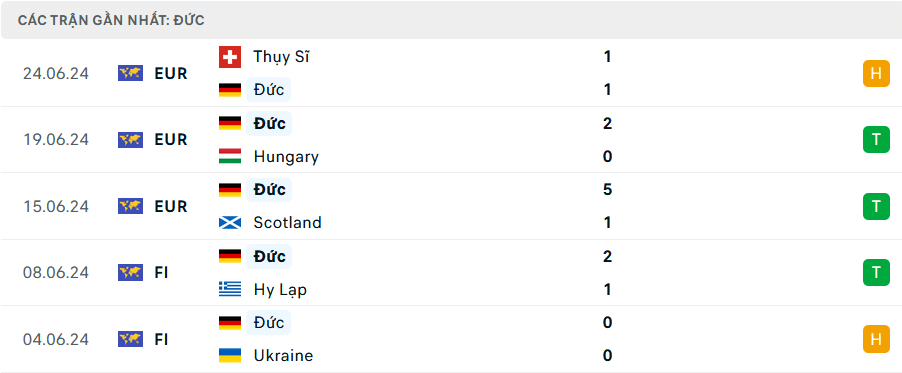This screenshot has height=373, width=902.
Task: Click the Hungary flag icon
Action: [230, 157]
